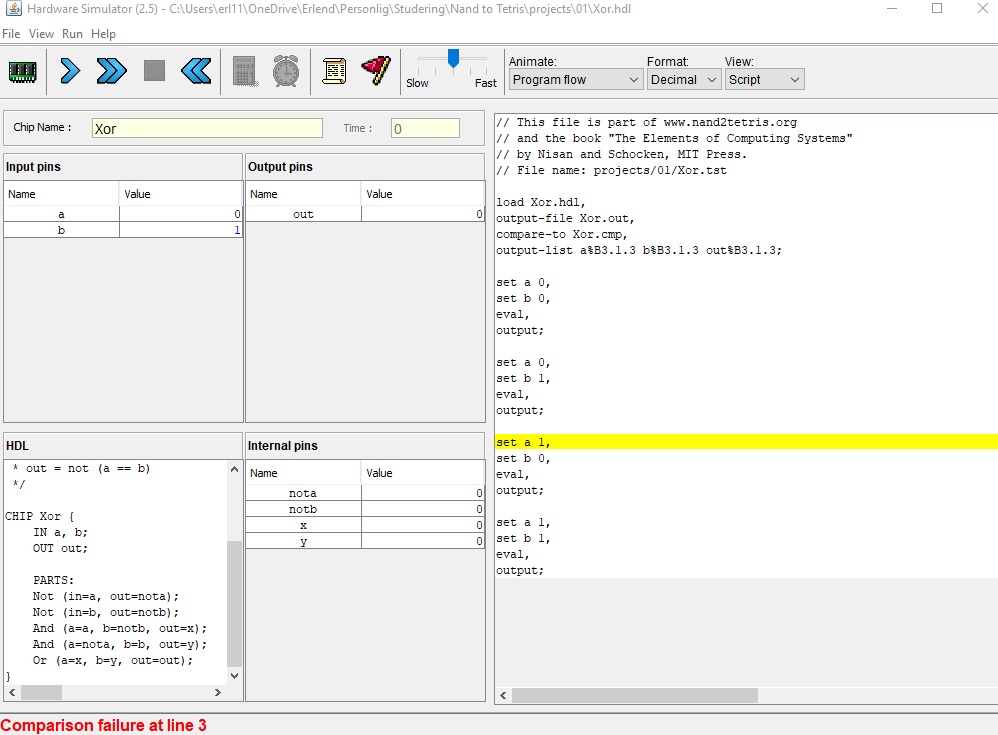Image resolution: width=998 pixels, height=735 pixels.
Task: Open the File menu
Action: pyautogui.click(x=11, y=34)
